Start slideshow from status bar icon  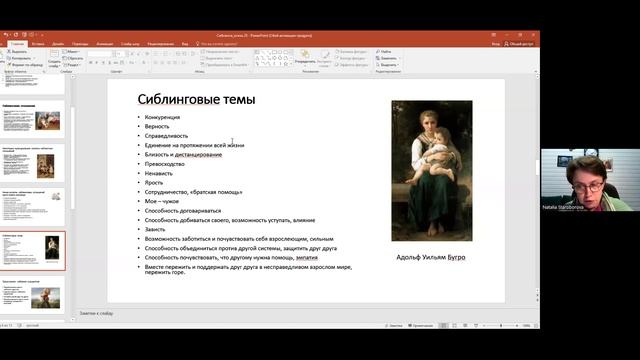(476, 325)
